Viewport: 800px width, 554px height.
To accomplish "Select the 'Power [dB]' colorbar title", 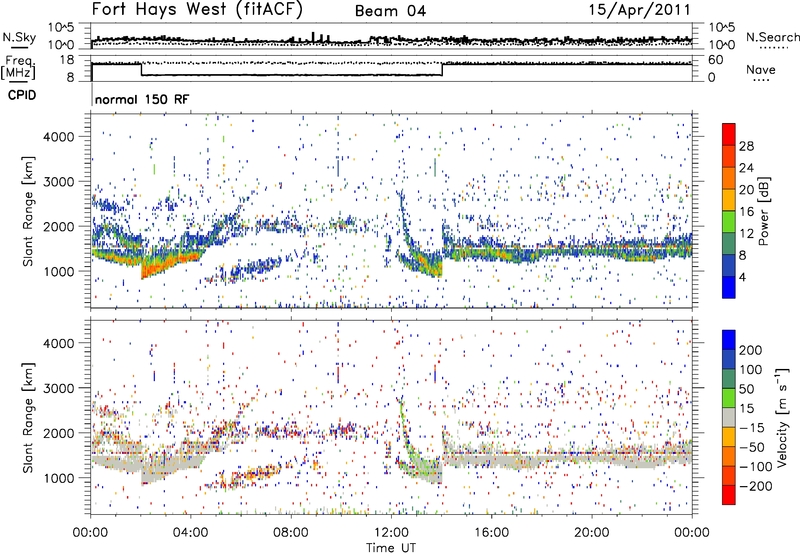I will tap(763, 211).
